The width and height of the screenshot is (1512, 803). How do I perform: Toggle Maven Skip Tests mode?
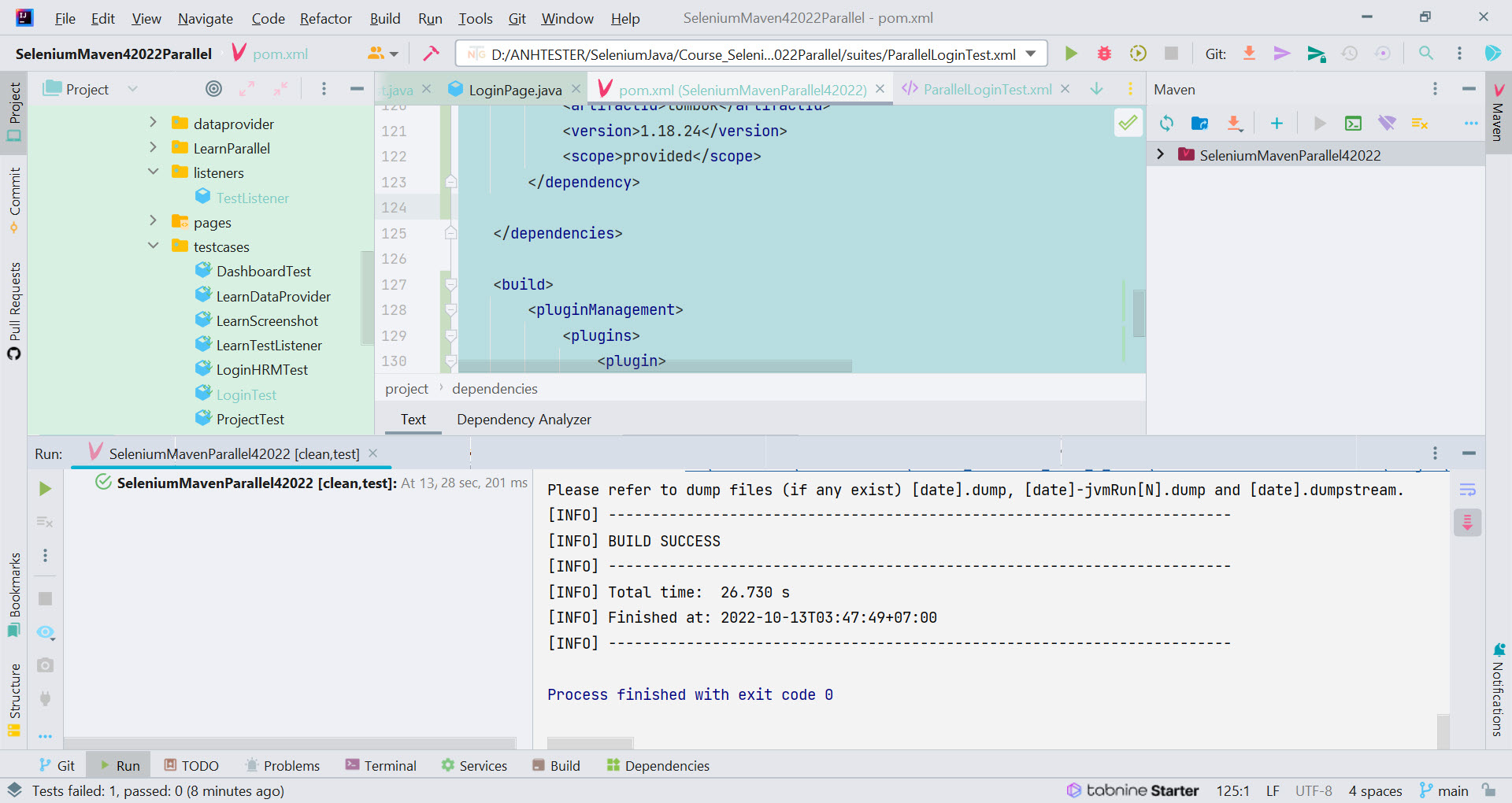1420,124
